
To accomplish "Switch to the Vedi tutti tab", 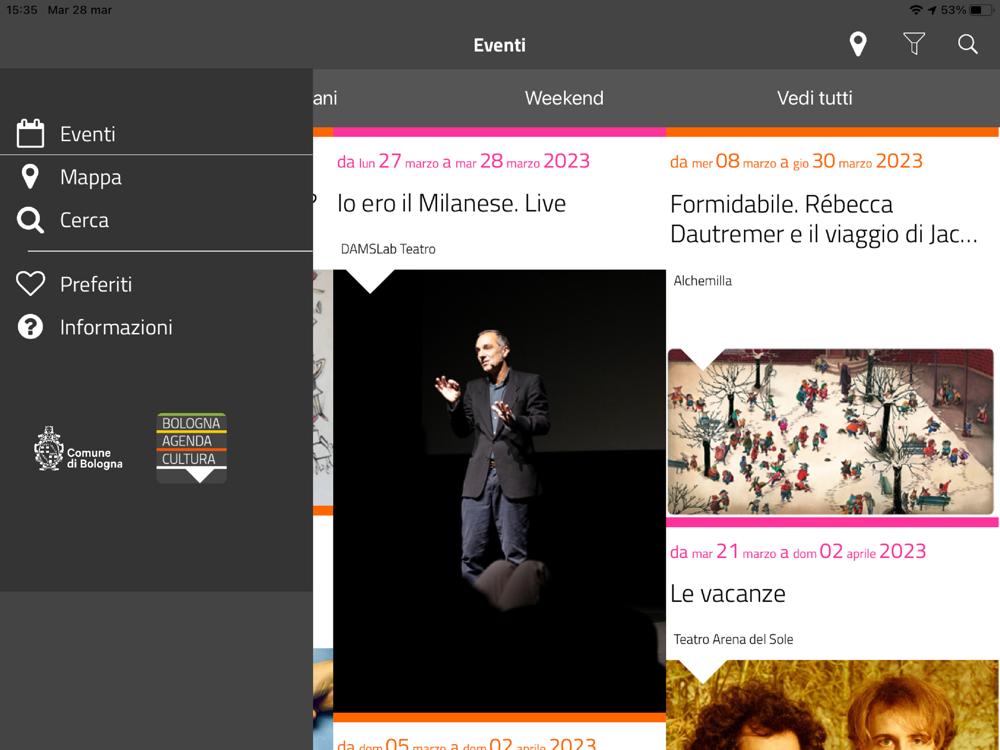I will (x=814, y=98).
